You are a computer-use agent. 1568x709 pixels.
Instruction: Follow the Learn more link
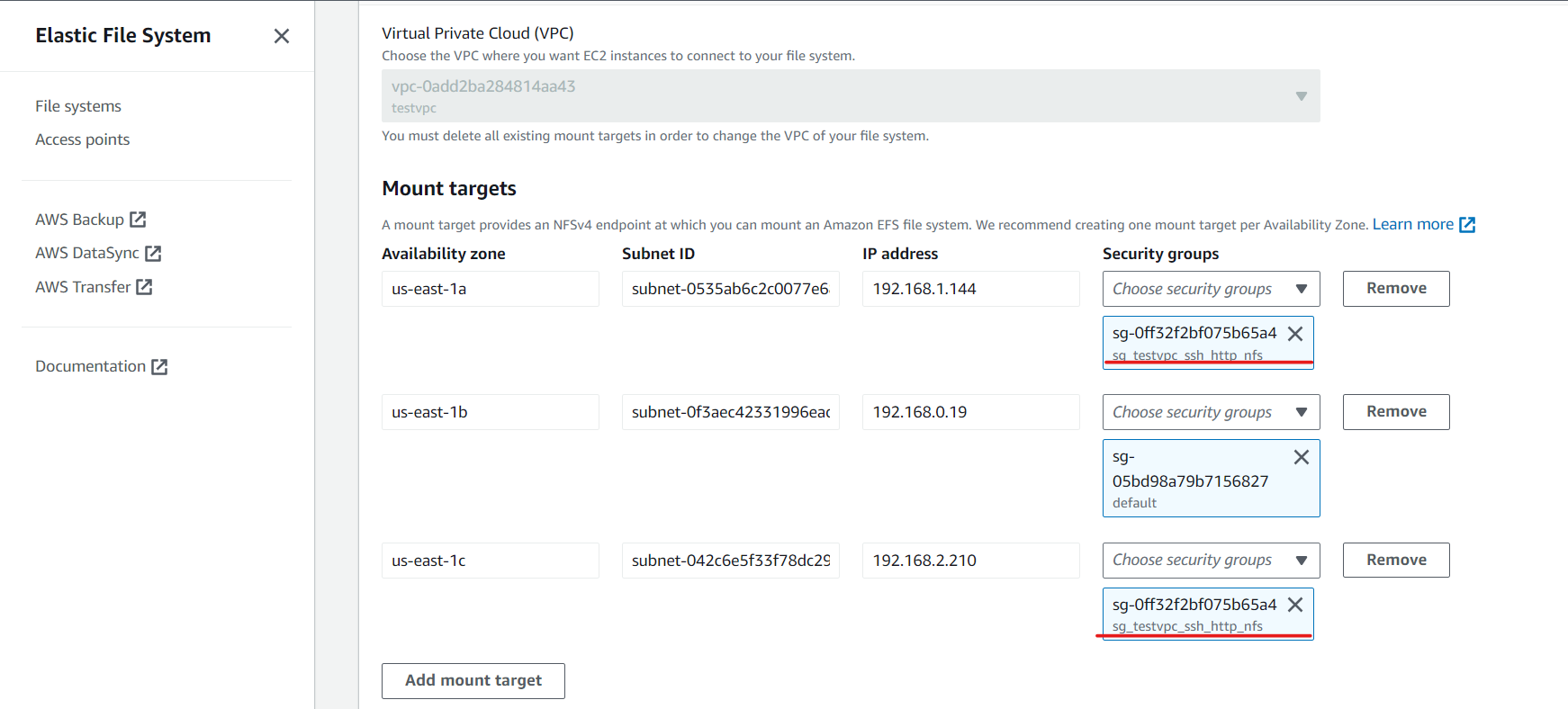point(1412,224)
